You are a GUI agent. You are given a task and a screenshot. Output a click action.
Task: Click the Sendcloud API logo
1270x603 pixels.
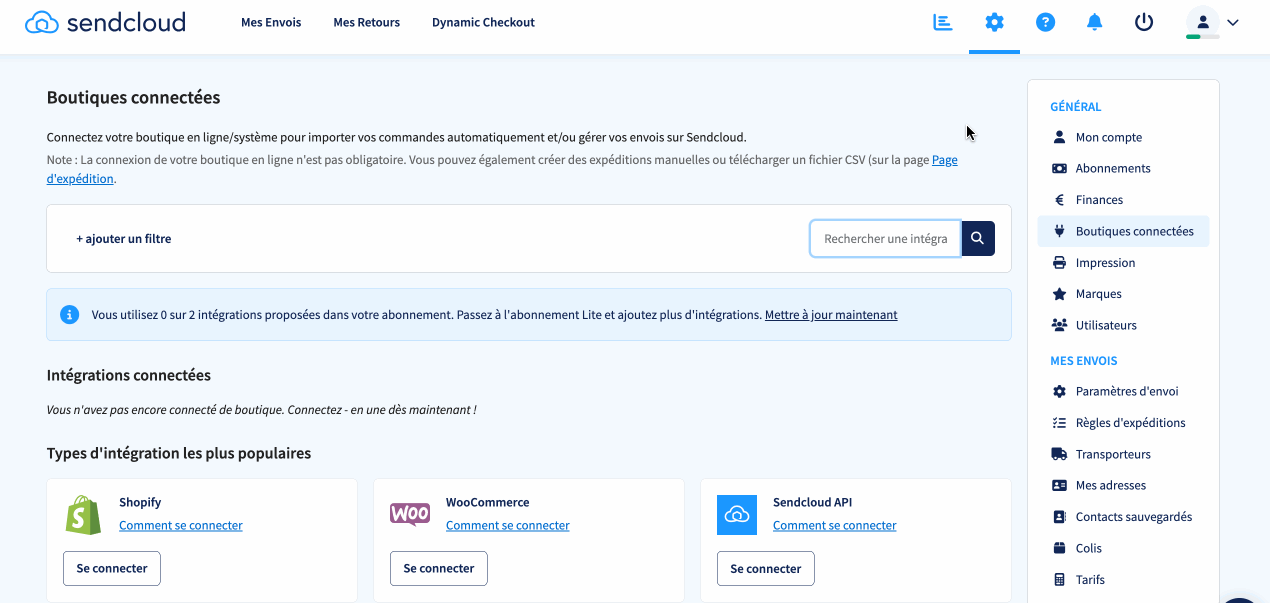(737, 515)
